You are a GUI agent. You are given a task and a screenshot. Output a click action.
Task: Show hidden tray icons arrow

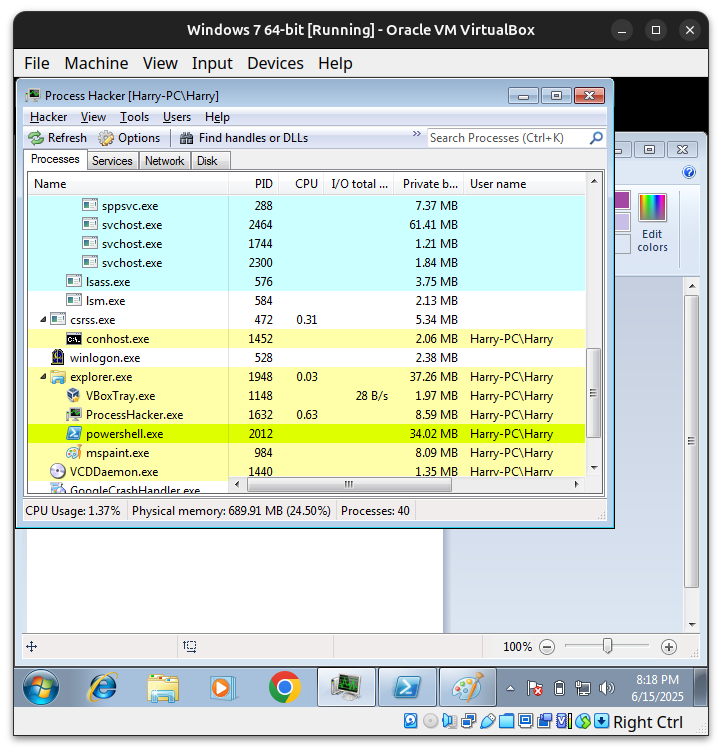(x=510, y=689)
